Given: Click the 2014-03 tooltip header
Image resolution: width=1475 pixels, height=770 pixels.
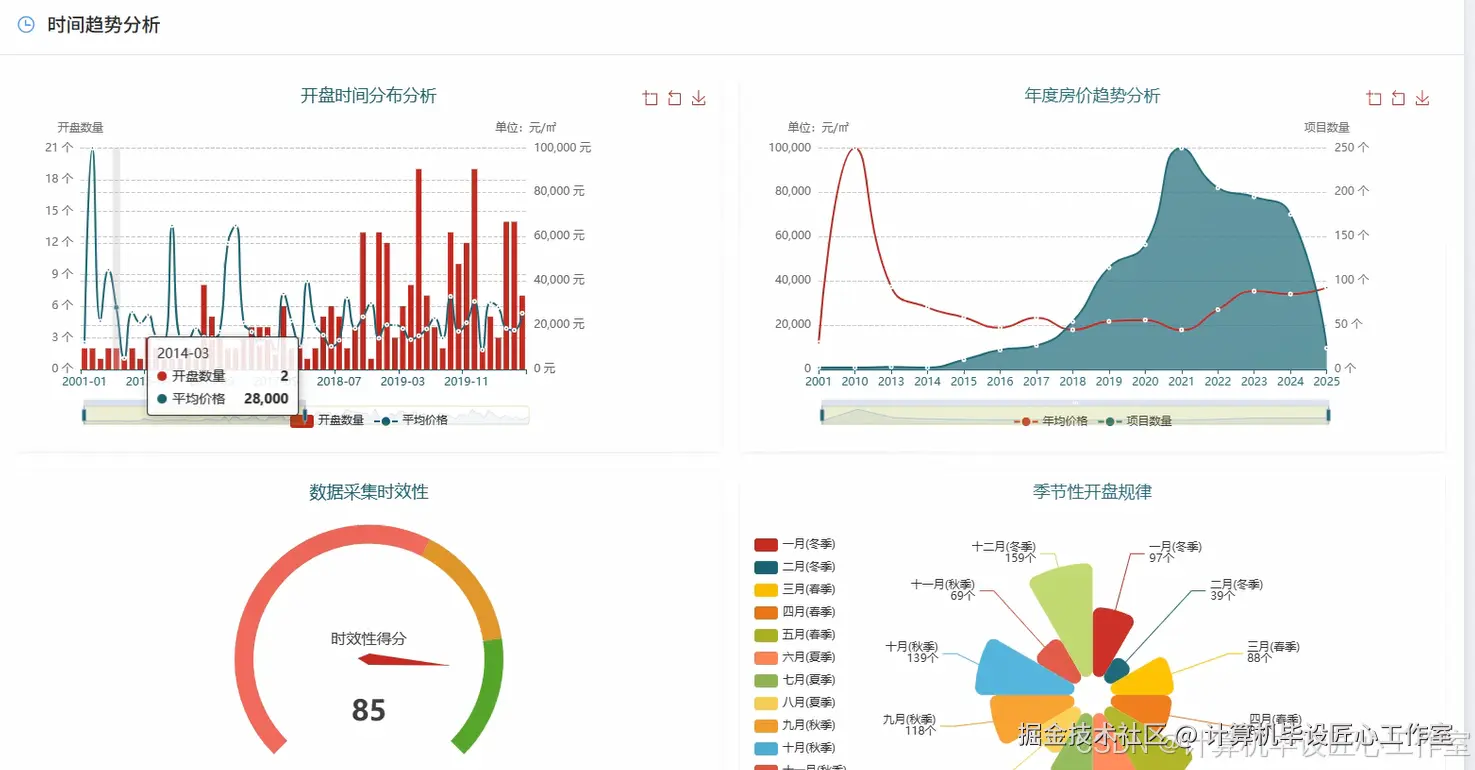Looking at the screenshot, I should [183, 353].
